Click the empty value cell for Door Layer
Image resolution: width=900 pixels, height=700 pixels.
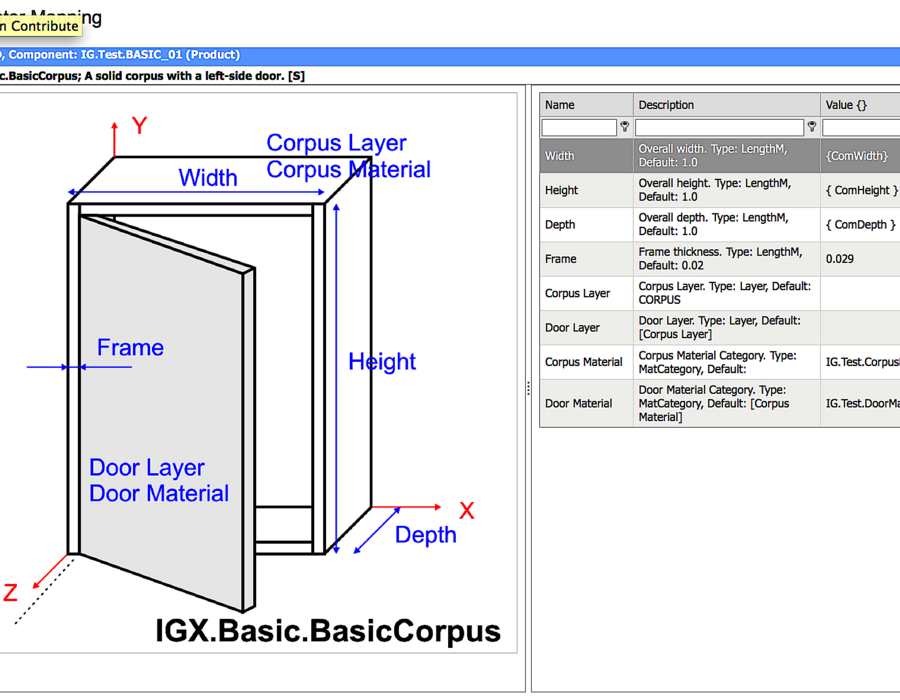pos(860,328)
